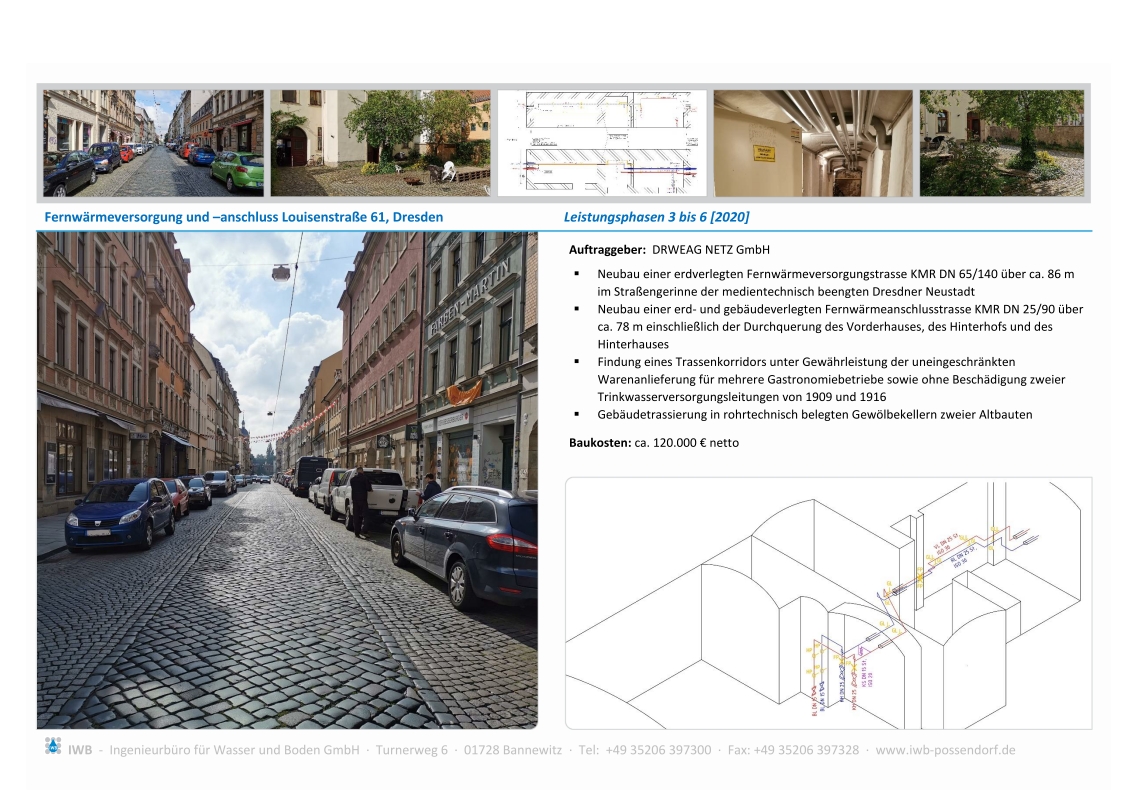Screen dimensions: 1123x794
Task: Open the site plan drawing thumbnail
Action: pyautogui.click(x=602, y=143)
